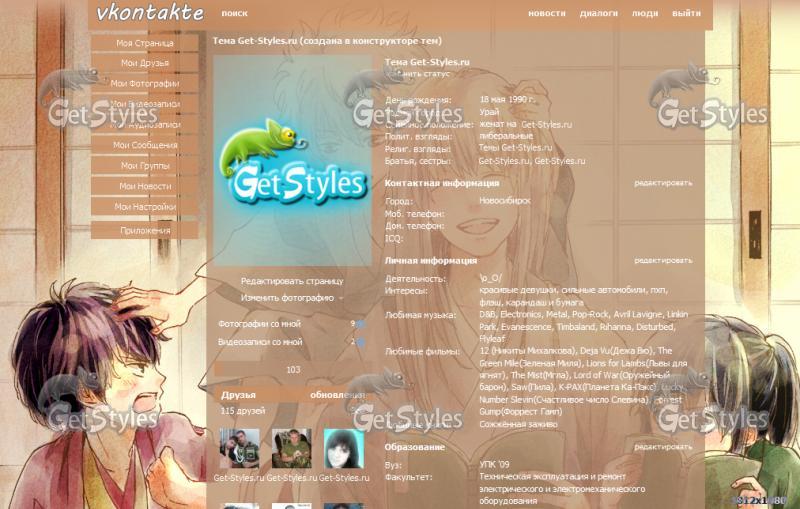This screenshot has height=509, width=800.
Task: Click Техническая эксплуатация faculty link
Action: pos(553,477)
